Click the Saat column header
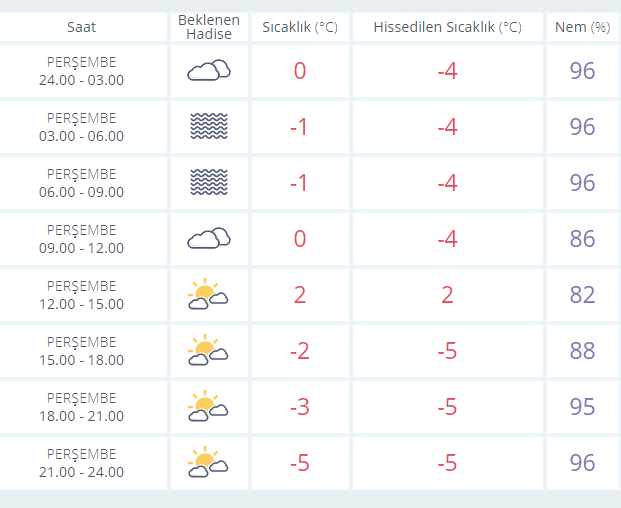Image resolution: width=621 pixels, height=508 pixels. [82, 27]
